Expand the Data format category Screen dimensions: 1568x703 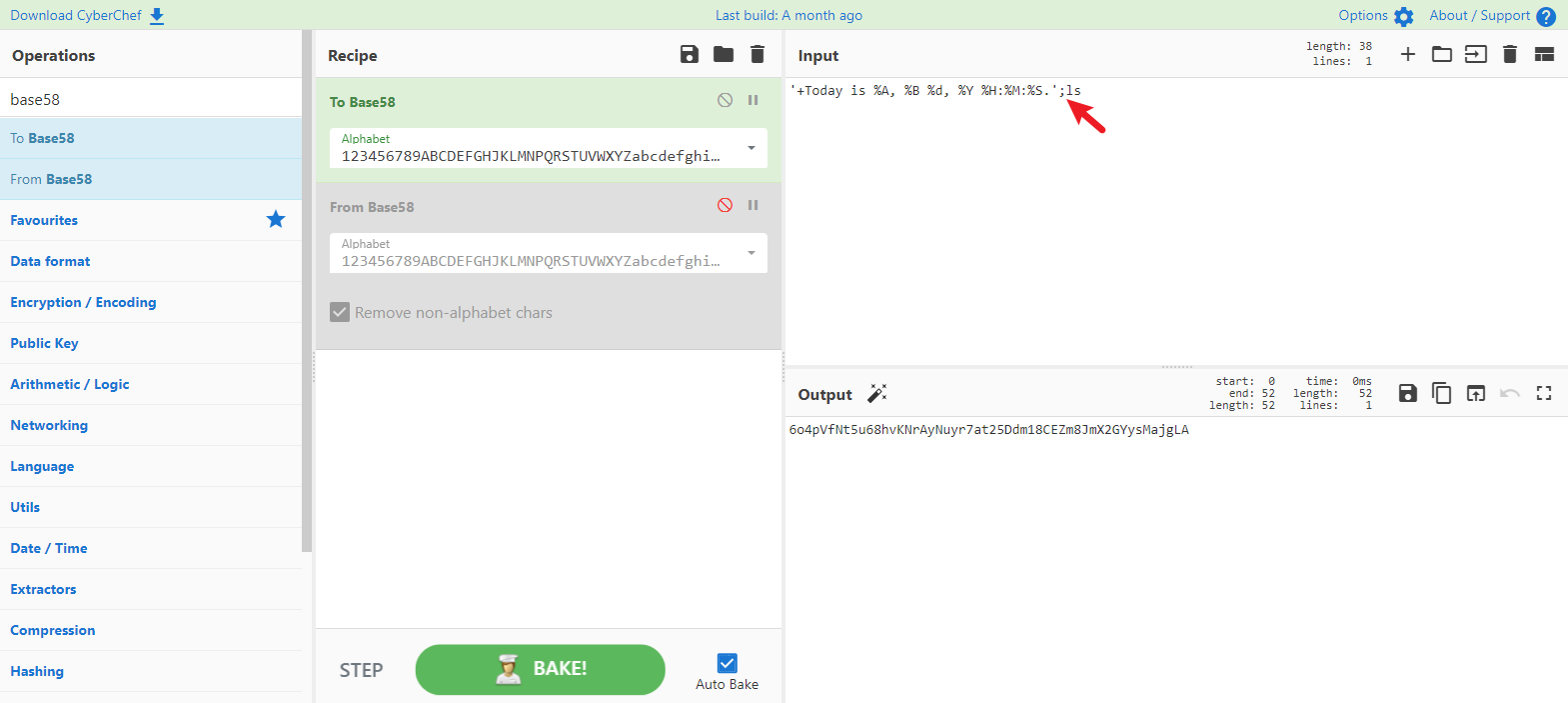click(151, 261)
